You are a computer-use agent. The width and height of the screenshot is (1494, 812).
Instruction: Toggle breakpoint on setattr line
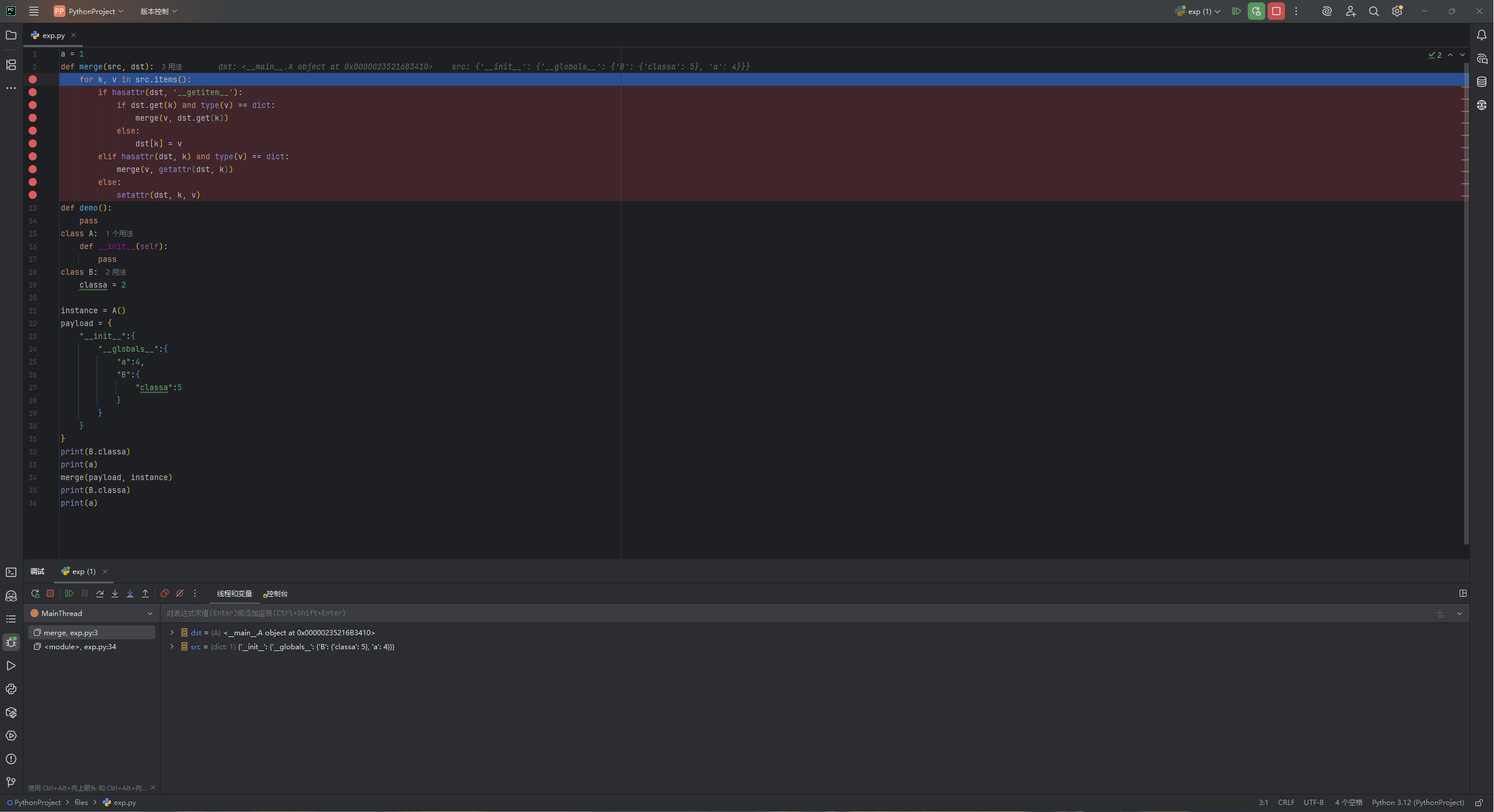click(x=33, y=195)
